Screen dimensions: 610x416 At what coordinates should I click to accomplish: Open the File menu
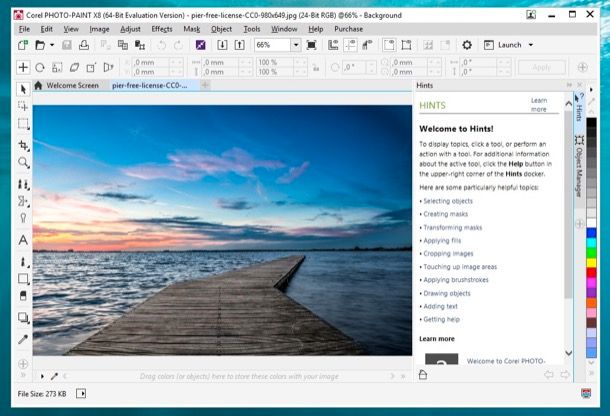tap(24, 29)
